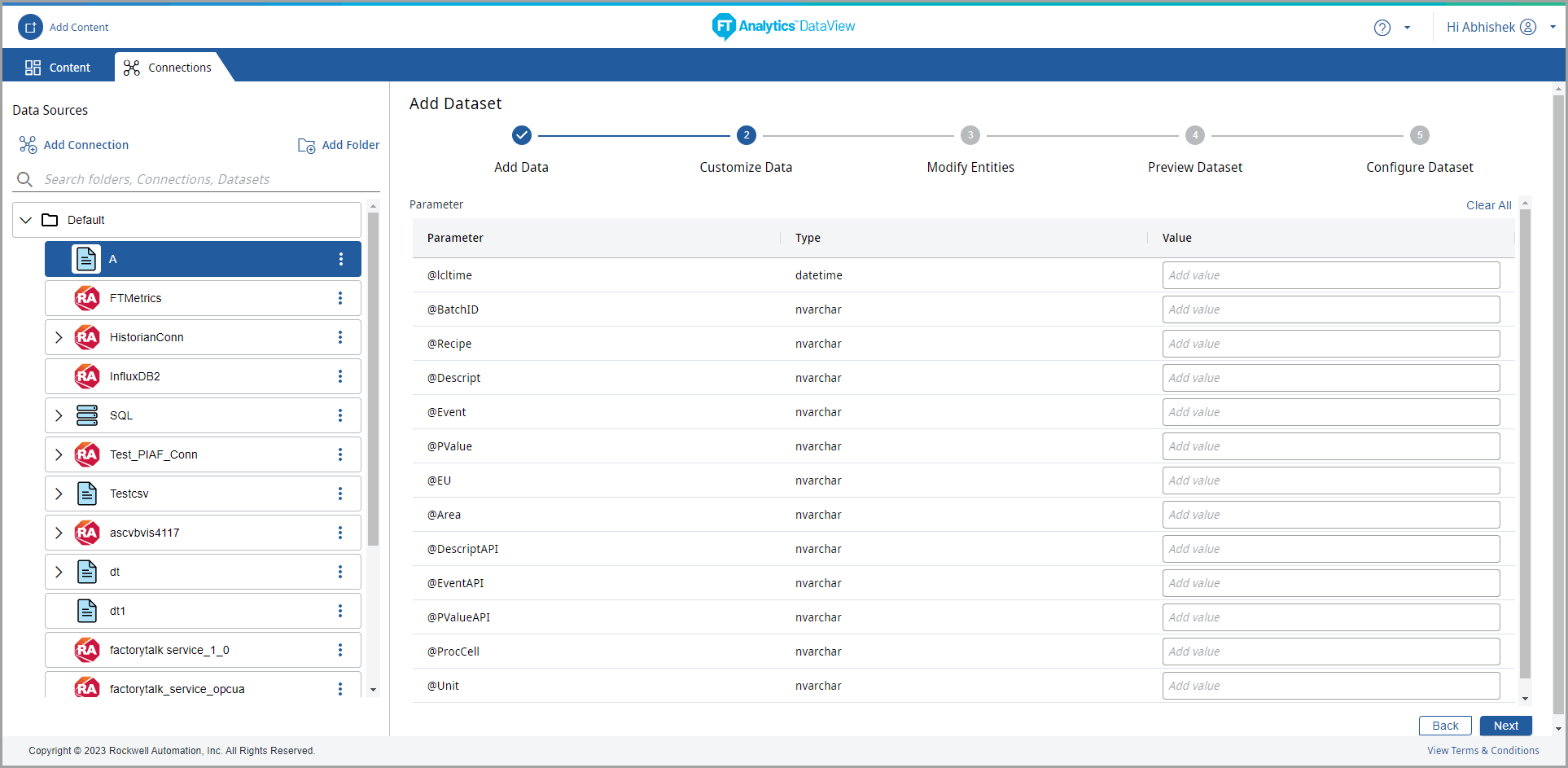This screenshot has height=768, width=1568.
Task: Click the Add Folder icon
Action: point(306,145)
